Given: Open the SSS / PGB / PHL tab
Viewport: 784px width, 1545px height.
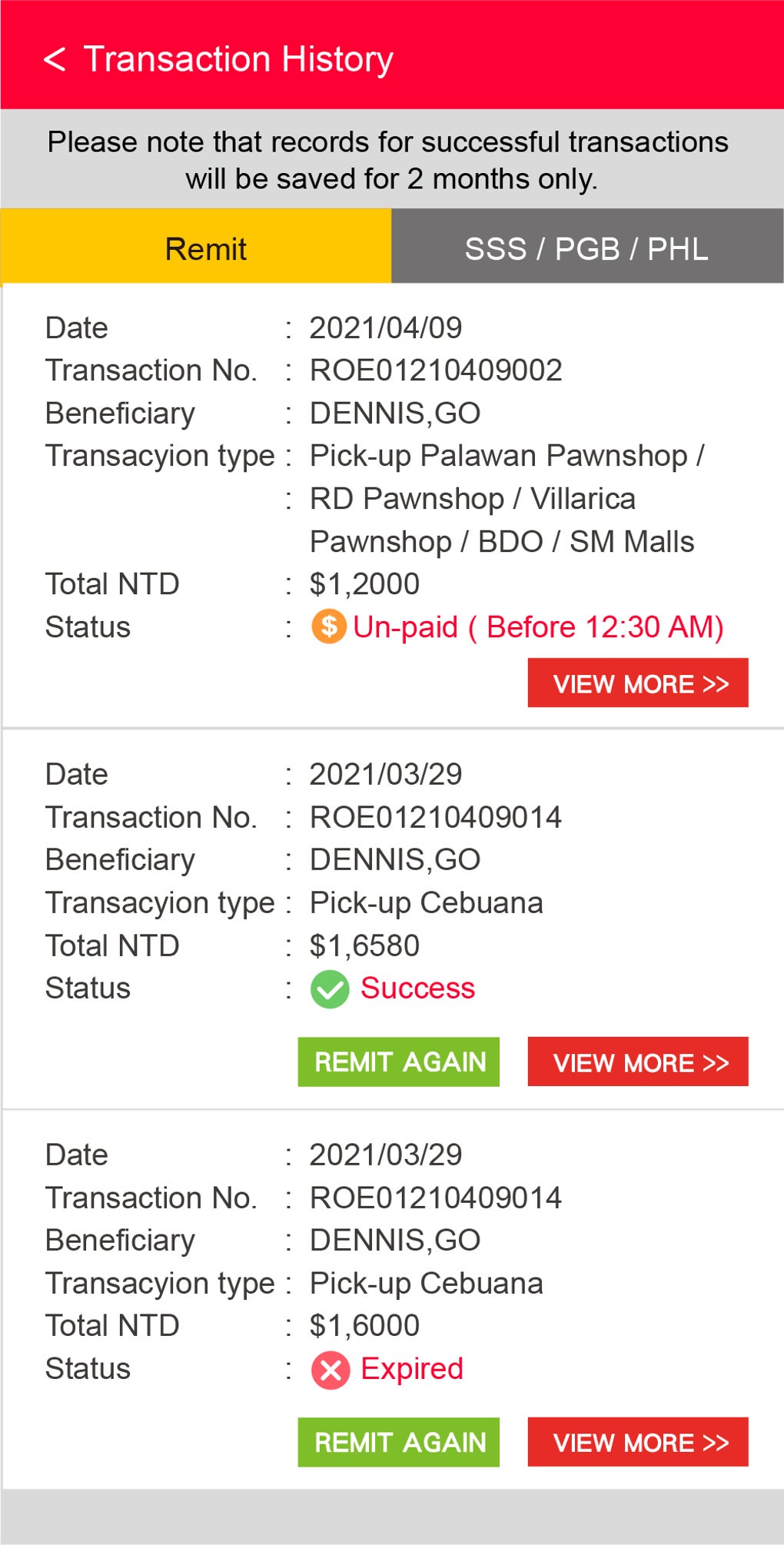Looking at the screenshot, I should (x=586, y=248).
